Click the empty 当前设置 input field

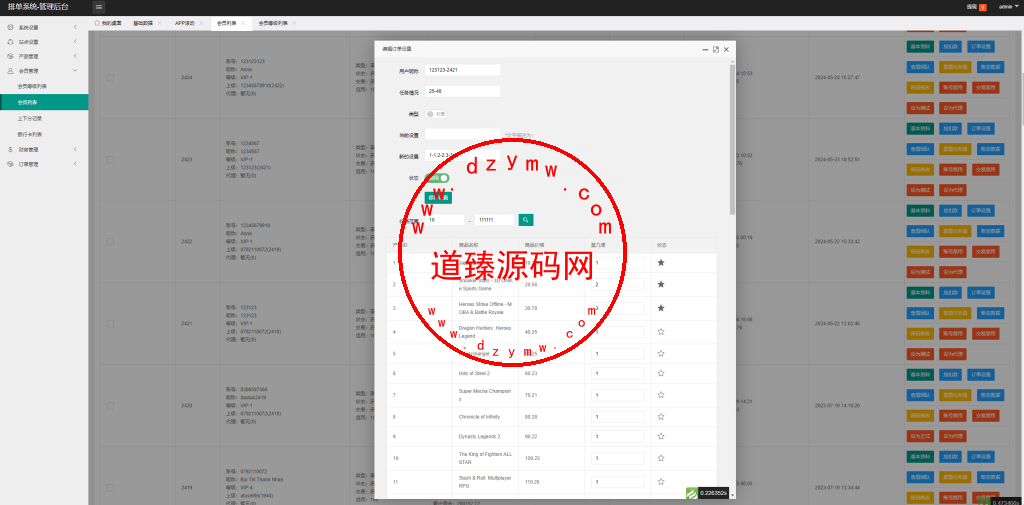point(462,134)
